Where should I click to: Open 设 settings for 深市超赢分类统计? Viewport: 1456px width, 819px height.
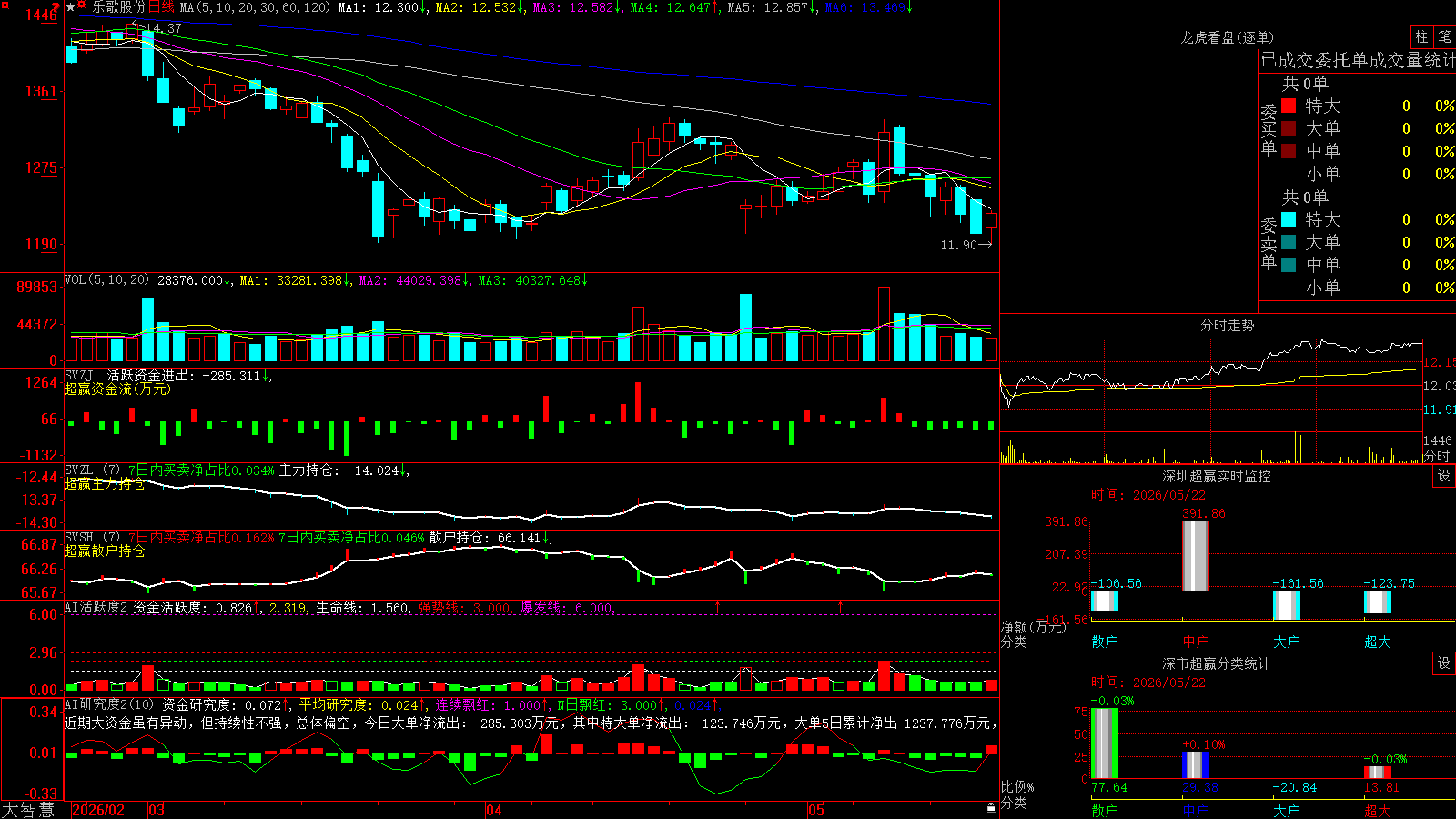1444,663
